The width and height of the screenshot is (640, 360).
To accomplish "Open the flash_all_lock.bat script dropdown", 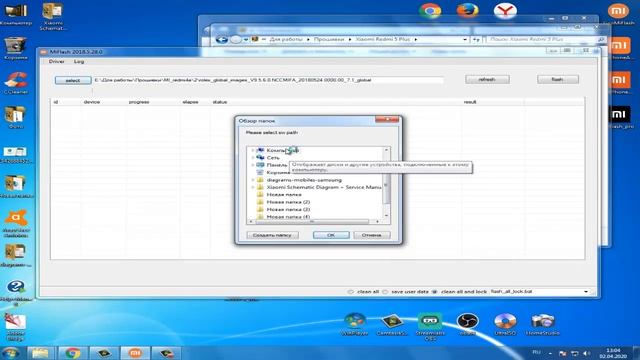I will pos(586,292).
